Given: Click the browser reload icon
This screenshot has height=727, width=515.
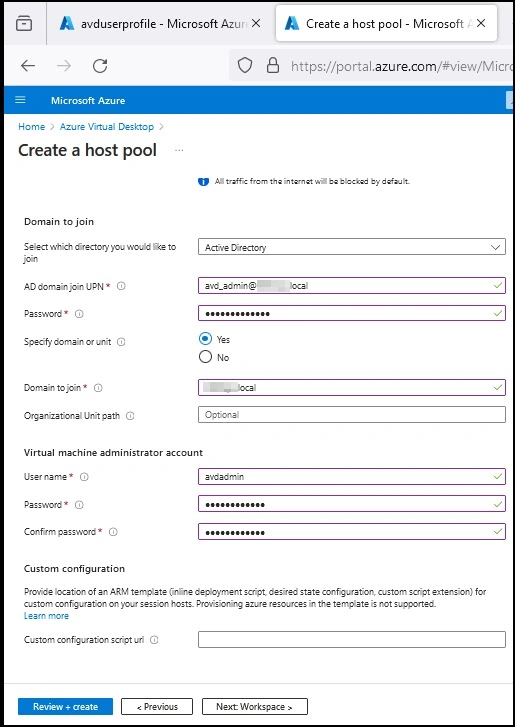Looking at the screenshot, I should (x=100, y=66).
